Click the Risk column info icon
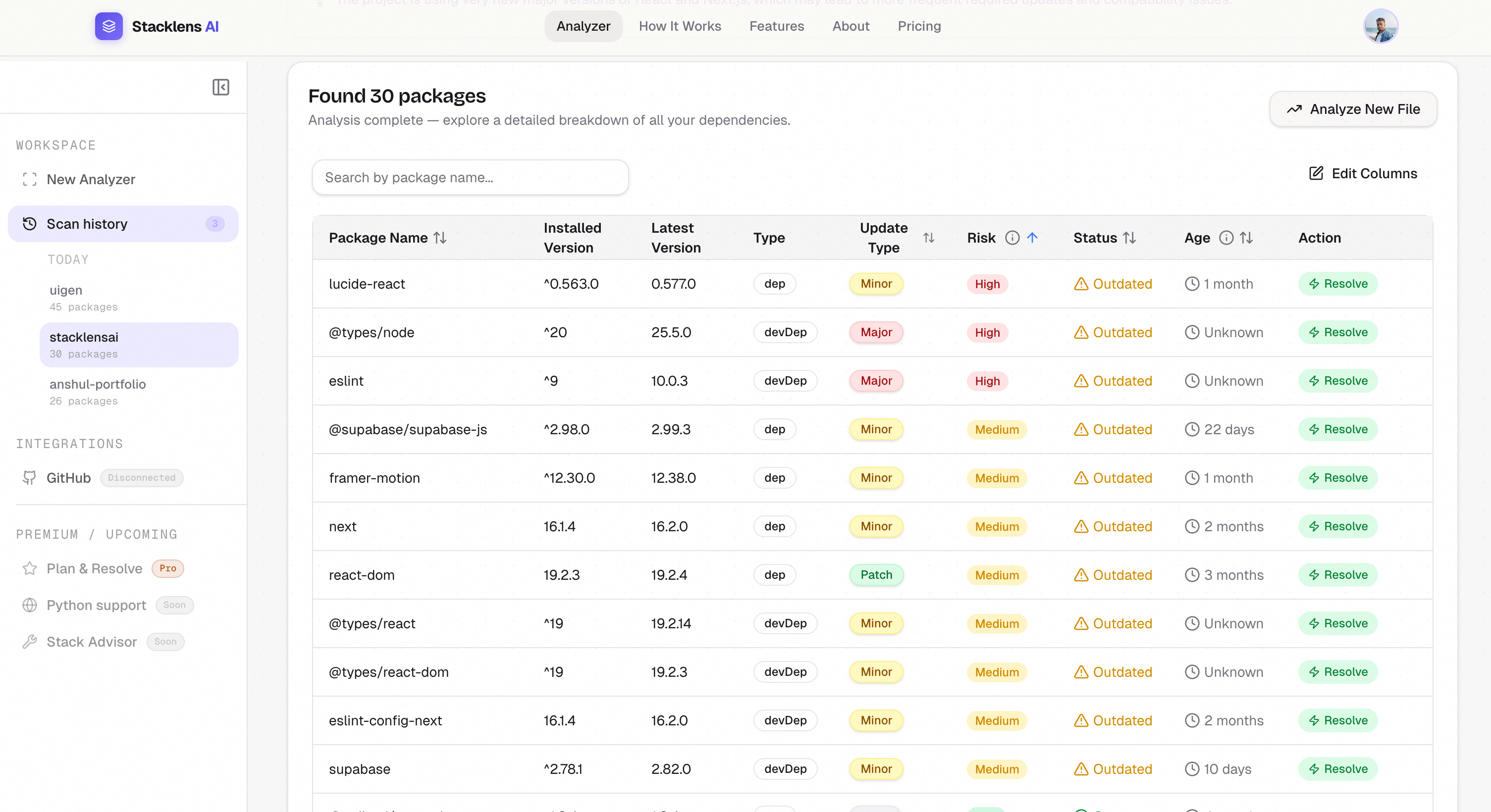 coord(1012,238)
